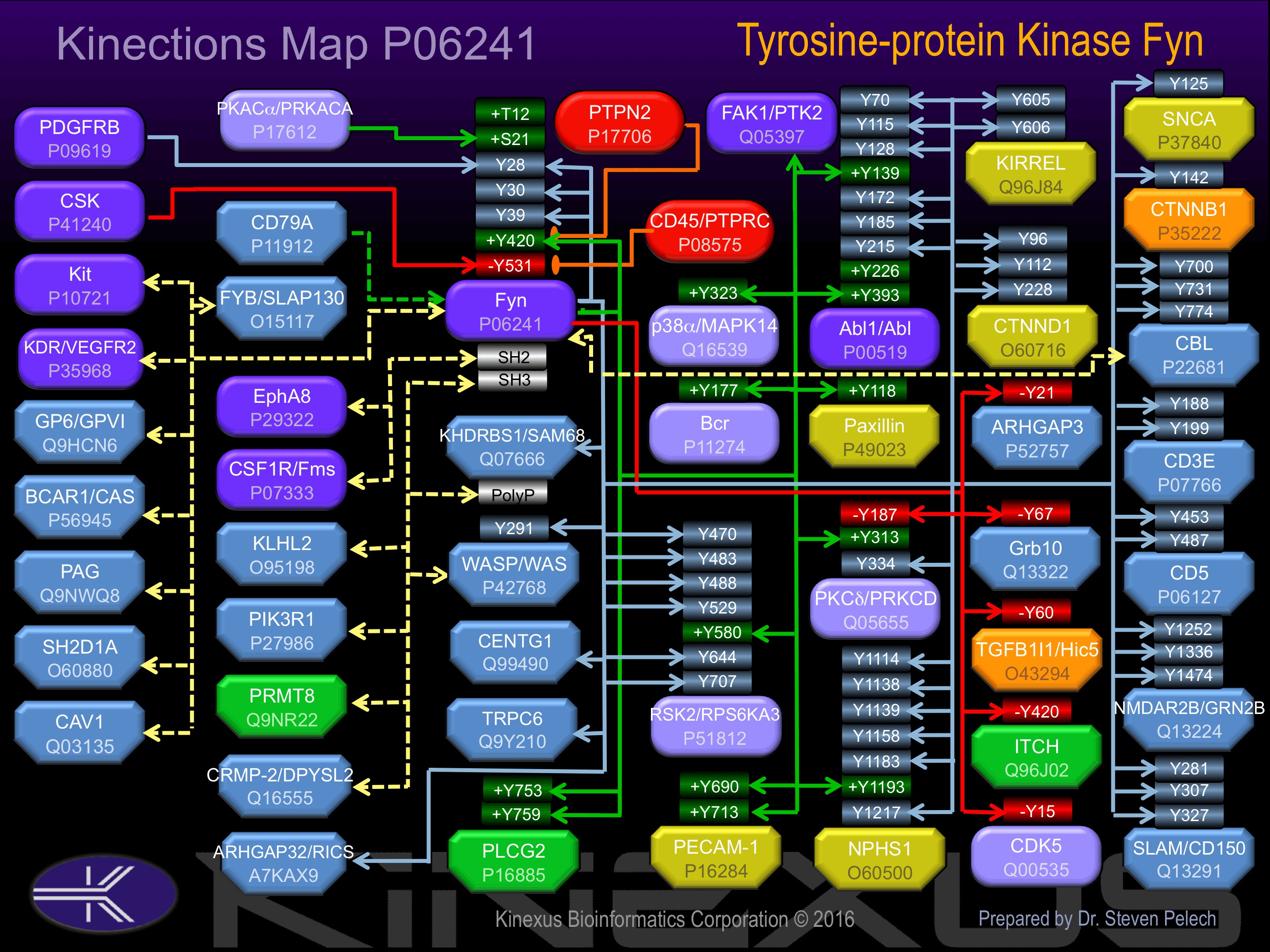Open the CD5 P06127 node

(1189, 584)
